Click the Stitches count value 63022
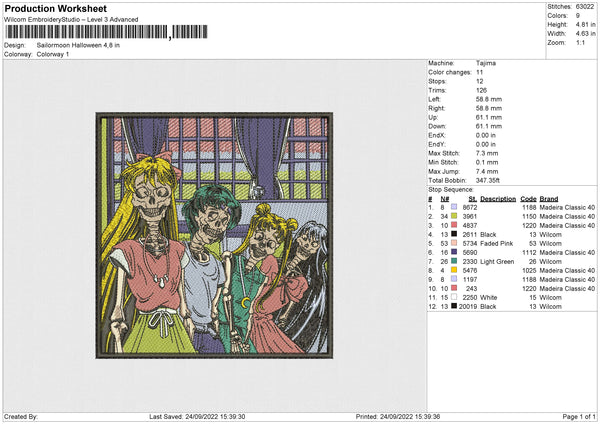The image size is (600, 424). (583, 6)
